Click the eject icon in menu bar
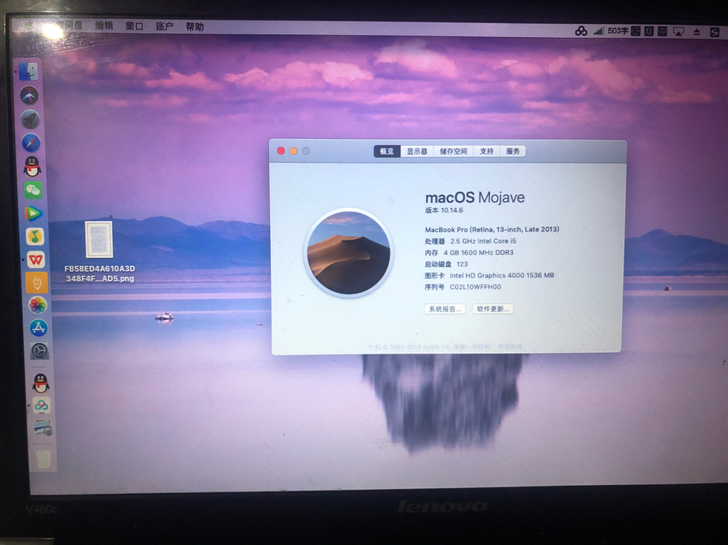Screen dimensions: 728x545 click(696, 32)
